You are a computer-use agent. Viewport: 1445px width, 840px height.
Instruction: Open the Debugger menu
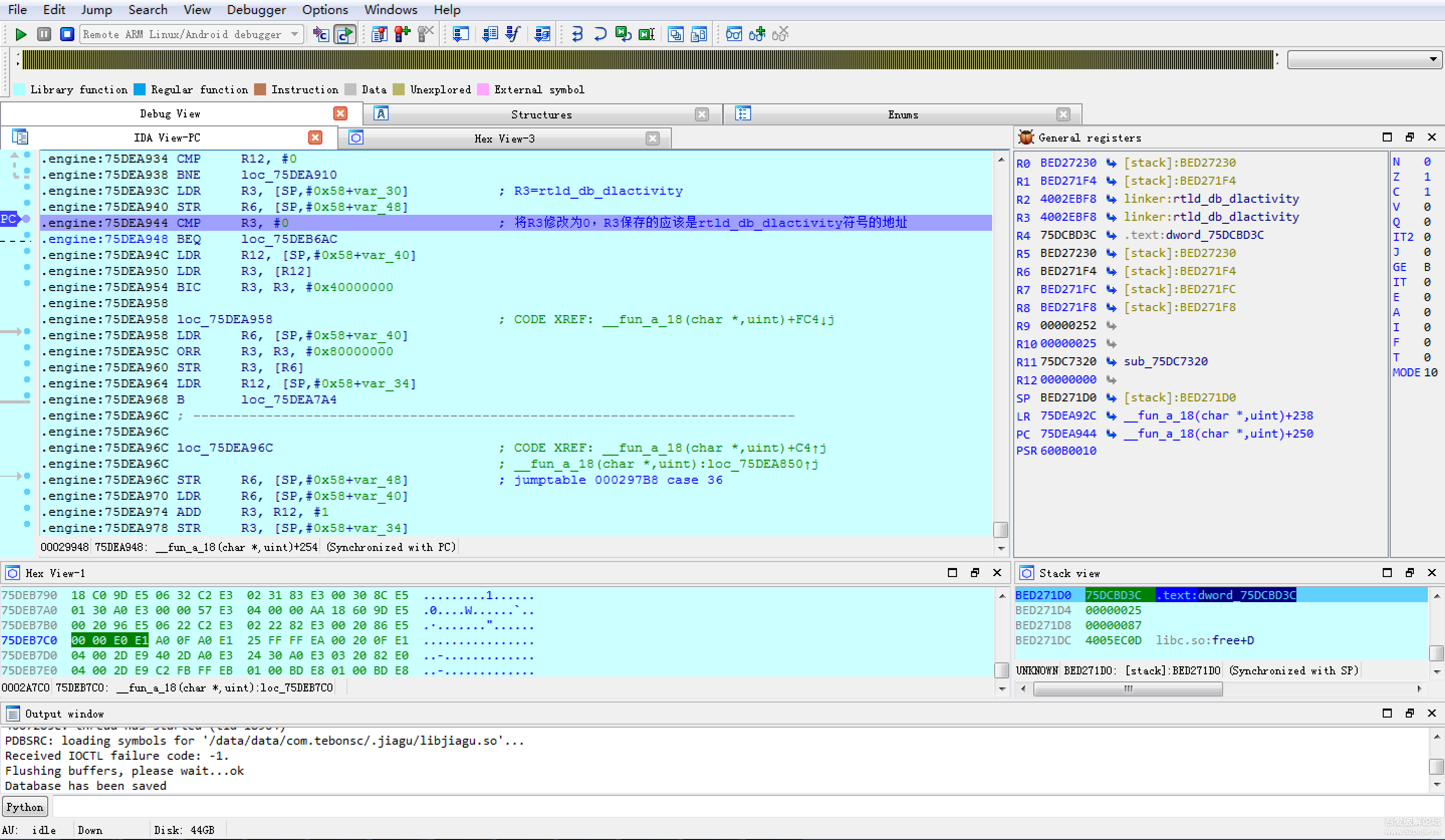[x=256, y=10]
